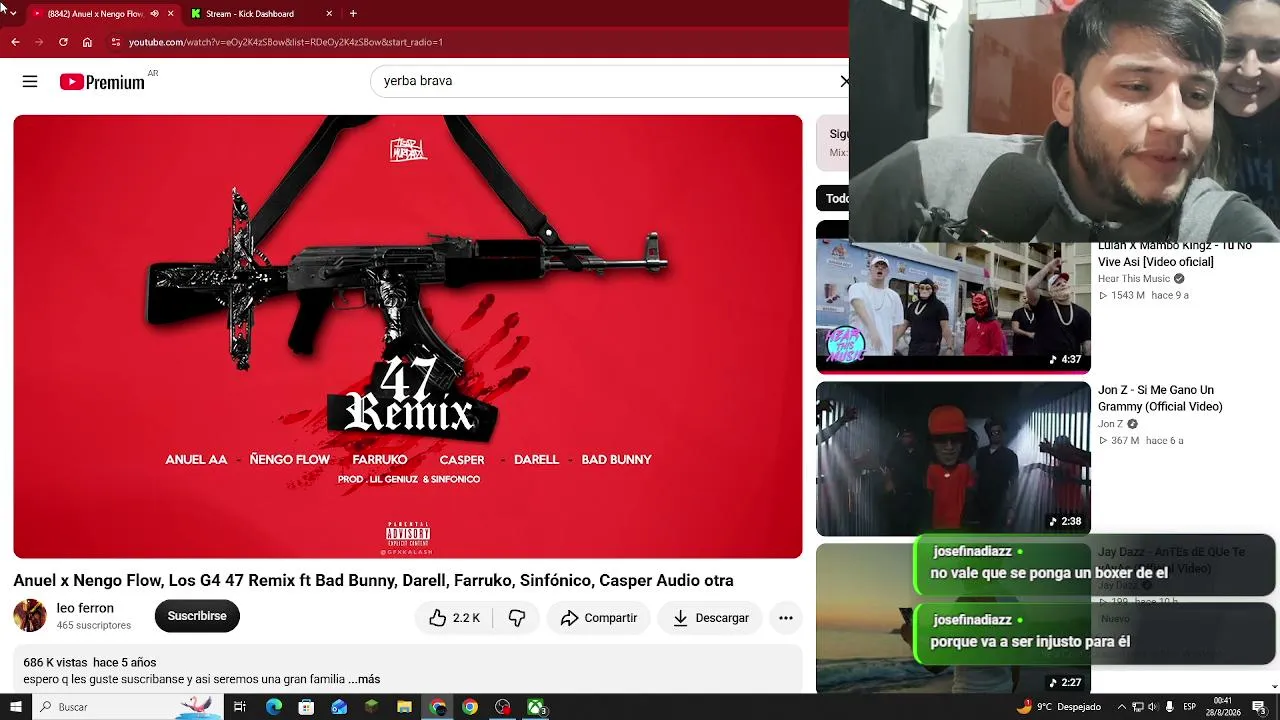Open the weather widget 9°C Despejado
The height and width of the screenshot is (720, 1280).
click(x=1060, y=707)
